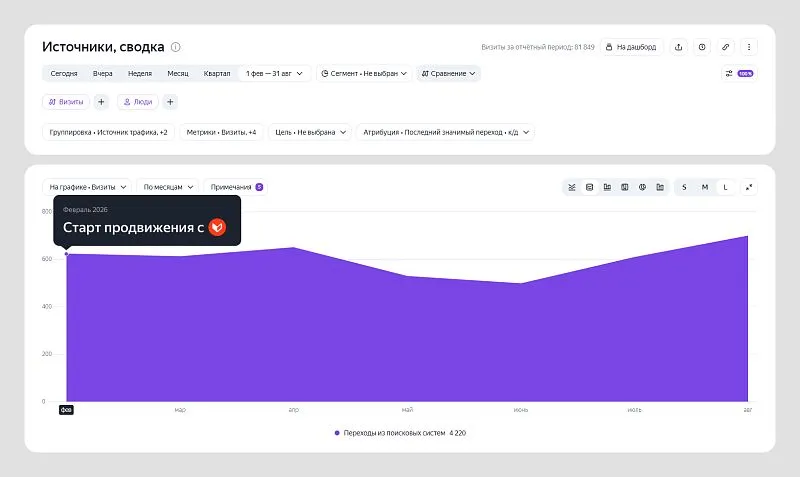Copy the report link via chain icon
The height and width of the screenshot is (477, 800).
(726, 47)
